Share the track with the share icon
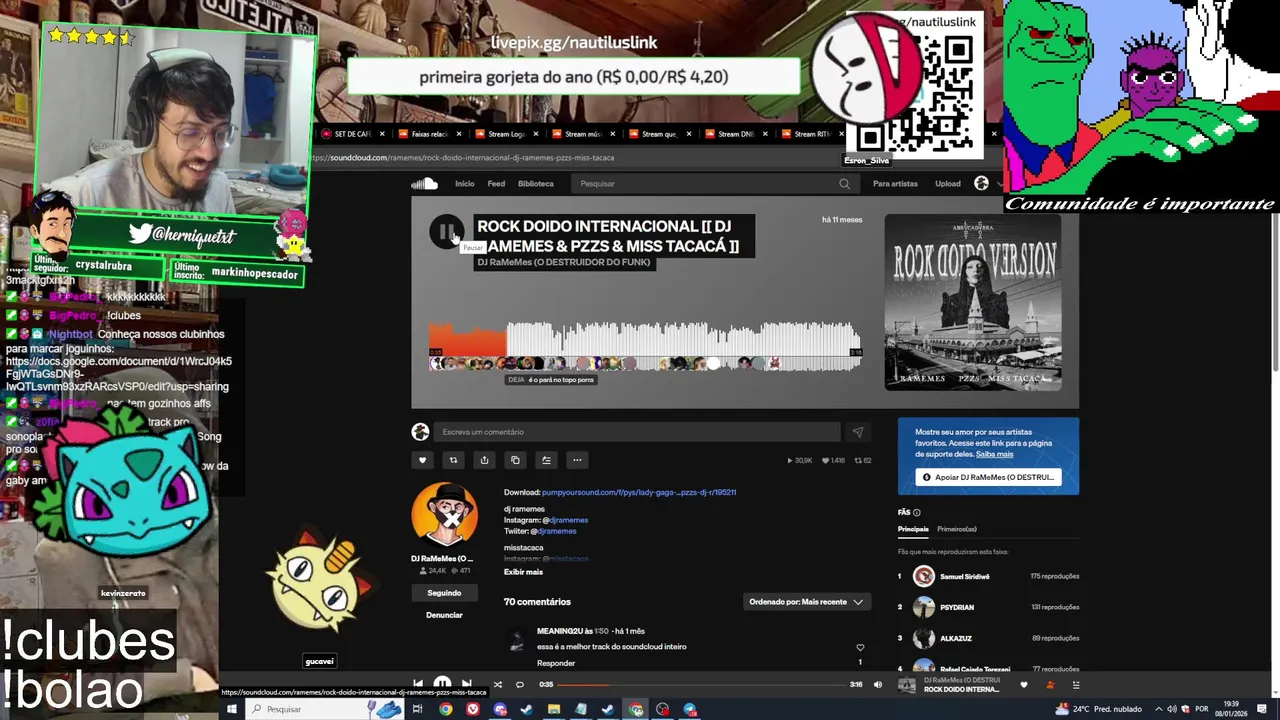Viewport: 1280px width, 720px height. [484, 460]
